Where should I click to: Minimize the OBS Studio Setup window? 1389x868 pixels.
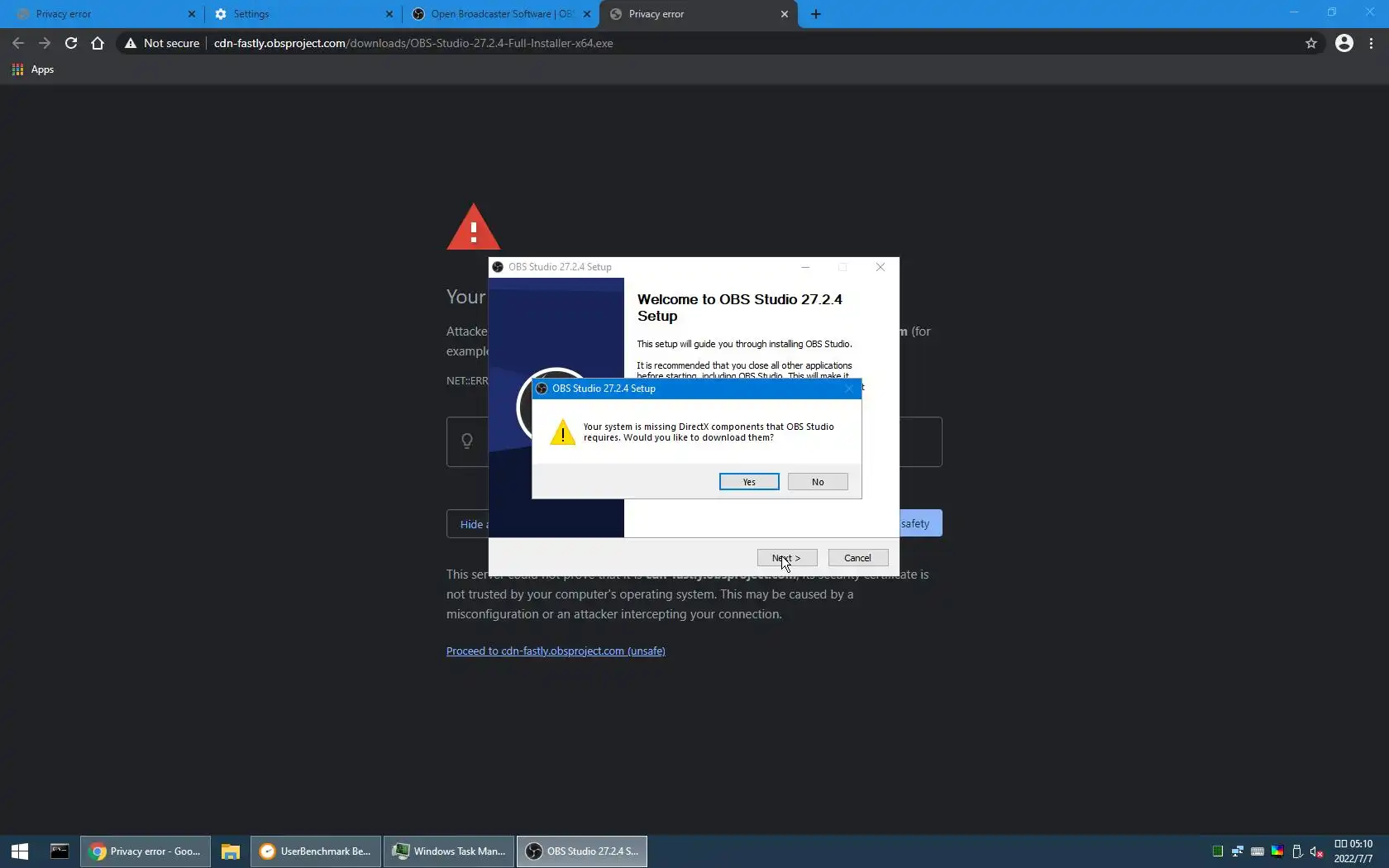(x=805, y=267)
